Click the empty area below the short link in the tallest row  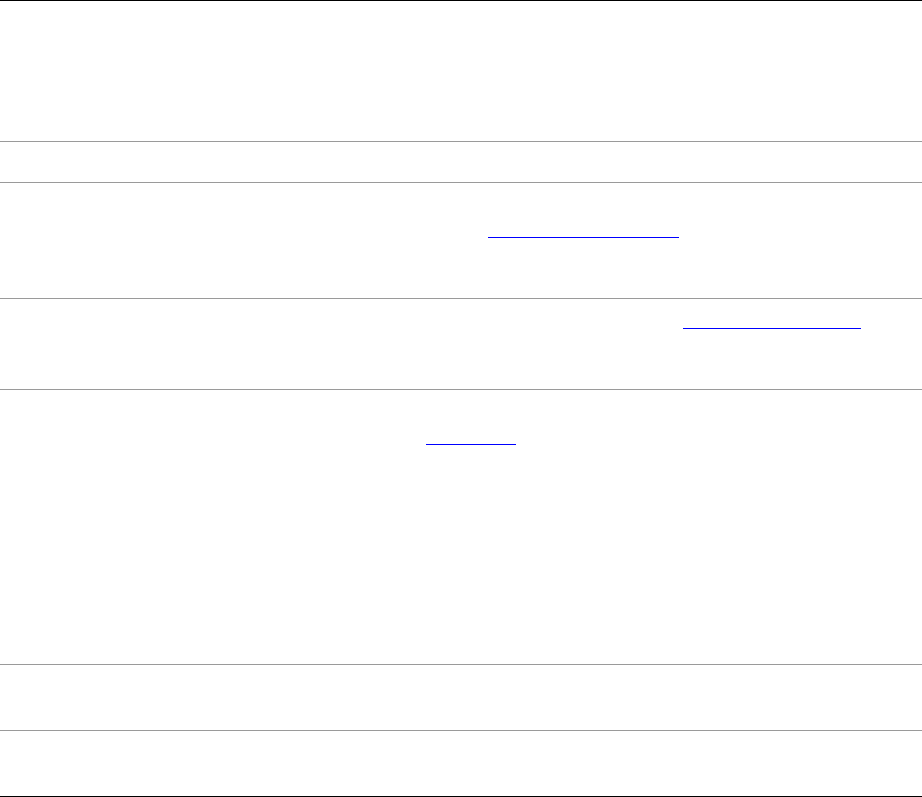(471, 550)
